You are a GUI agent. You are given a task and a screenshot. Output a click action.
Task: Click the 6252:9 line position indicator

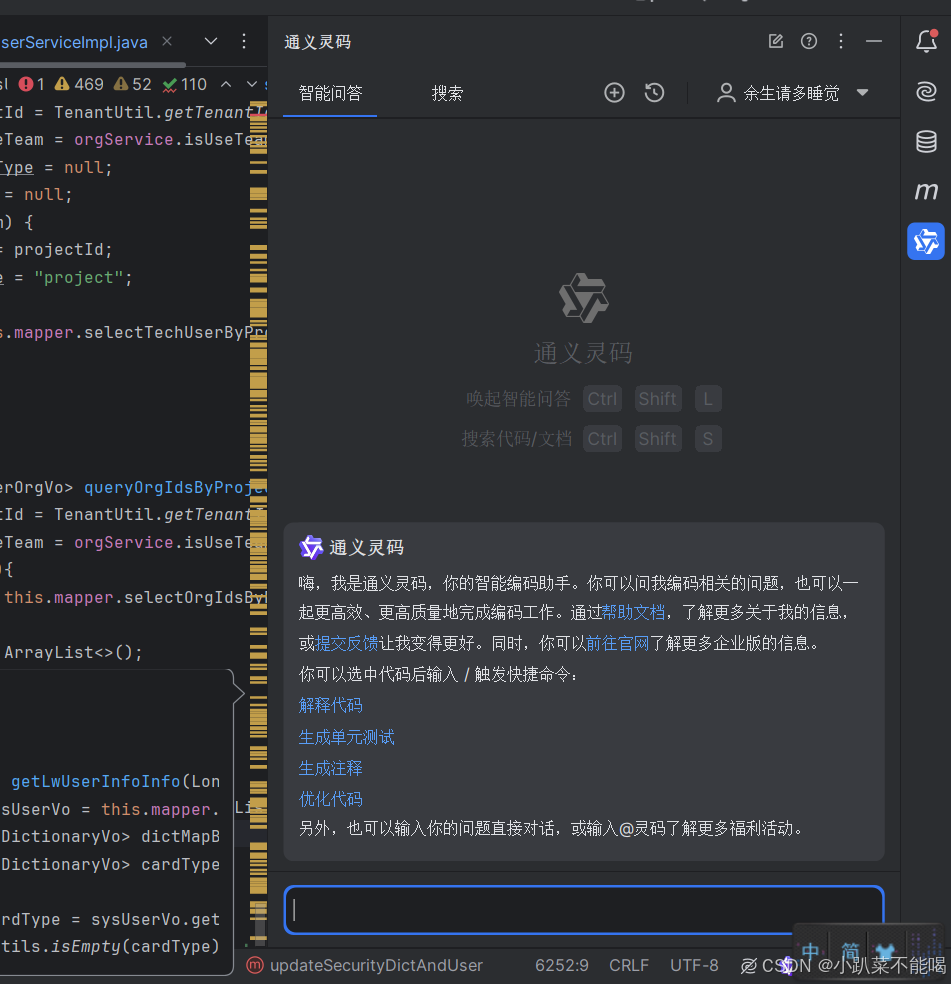(562, 965)
